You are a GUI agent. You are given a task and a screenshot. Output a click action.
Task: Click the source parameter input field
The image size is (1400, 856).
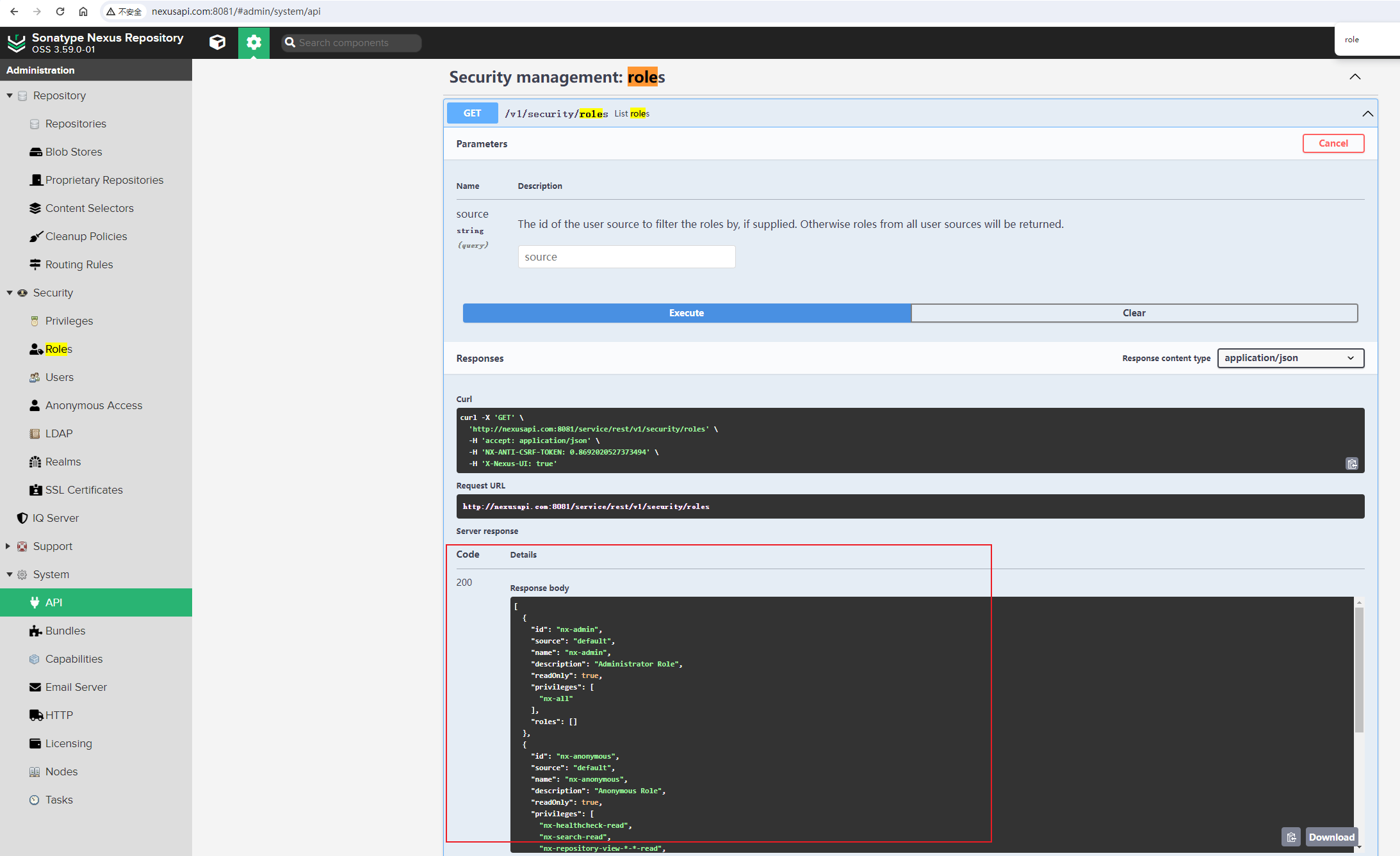tap(626, 257)
